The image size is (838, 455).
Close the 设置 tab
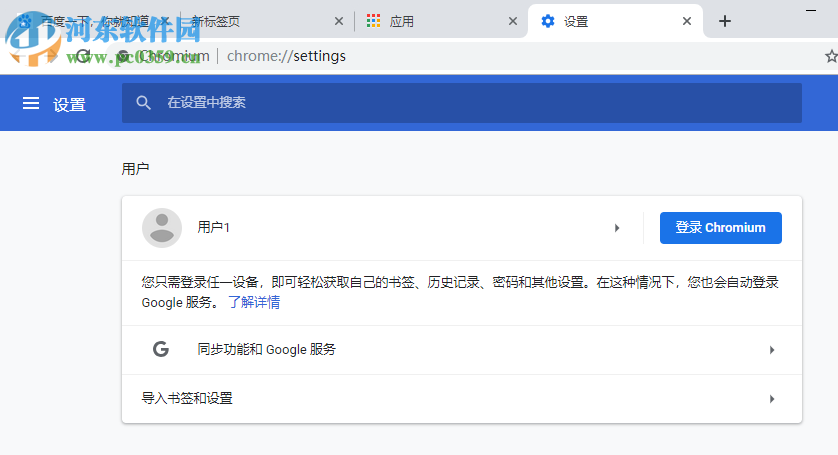(687, 21)
